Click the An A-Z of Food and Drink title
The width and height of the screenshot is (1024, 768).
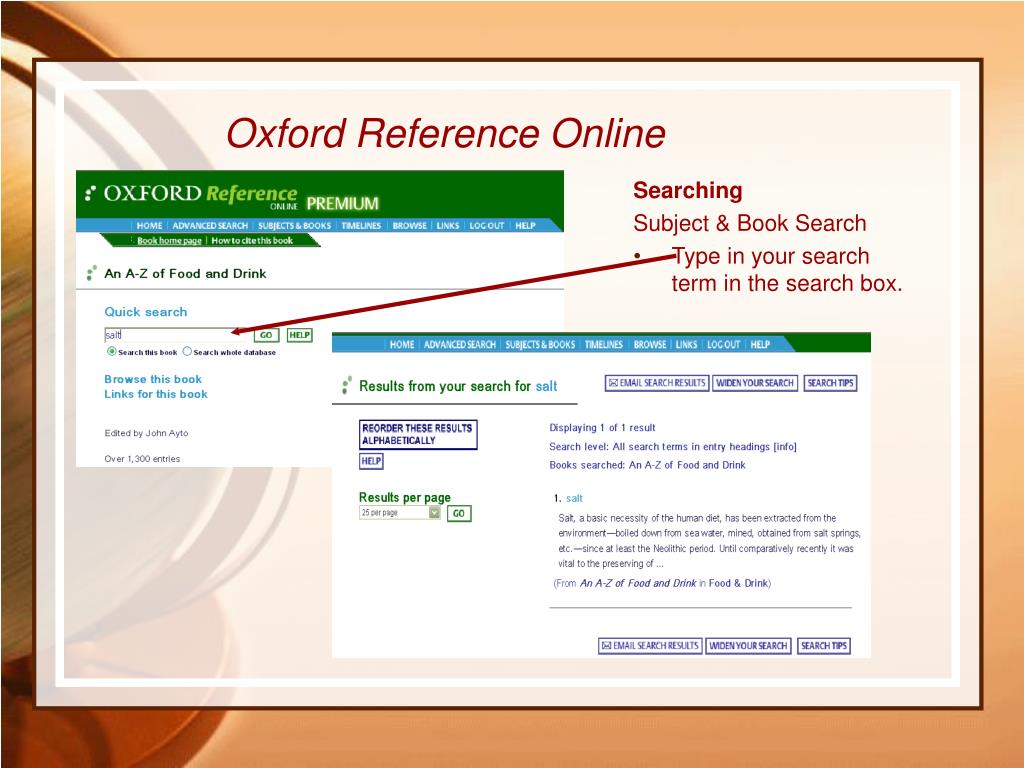click(x=185, y=274)
